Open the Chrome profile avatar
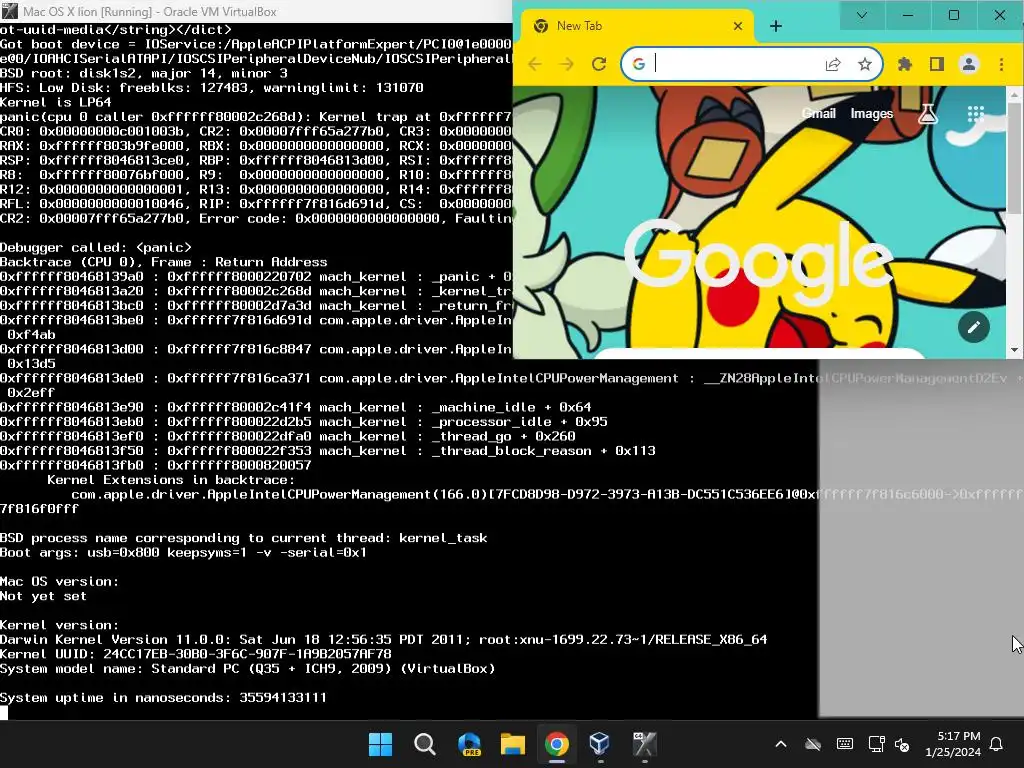Screen dimensions: 1024x768 968,64
